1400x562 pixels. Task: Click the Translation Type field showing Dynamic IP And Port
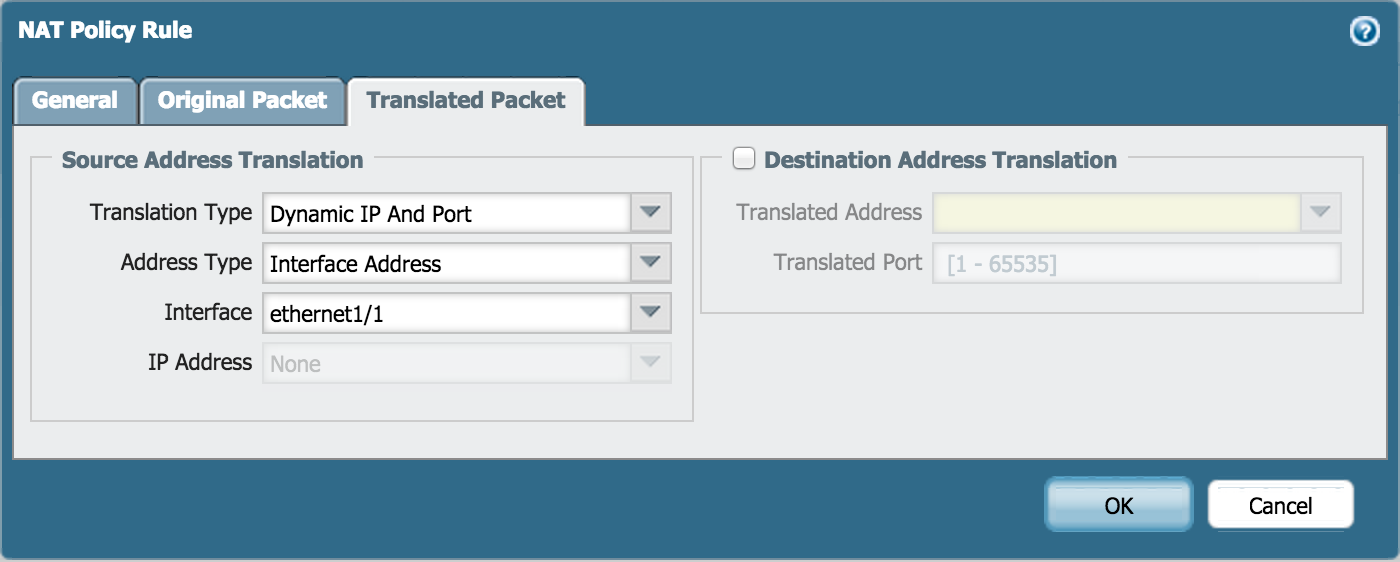point(447,213)
